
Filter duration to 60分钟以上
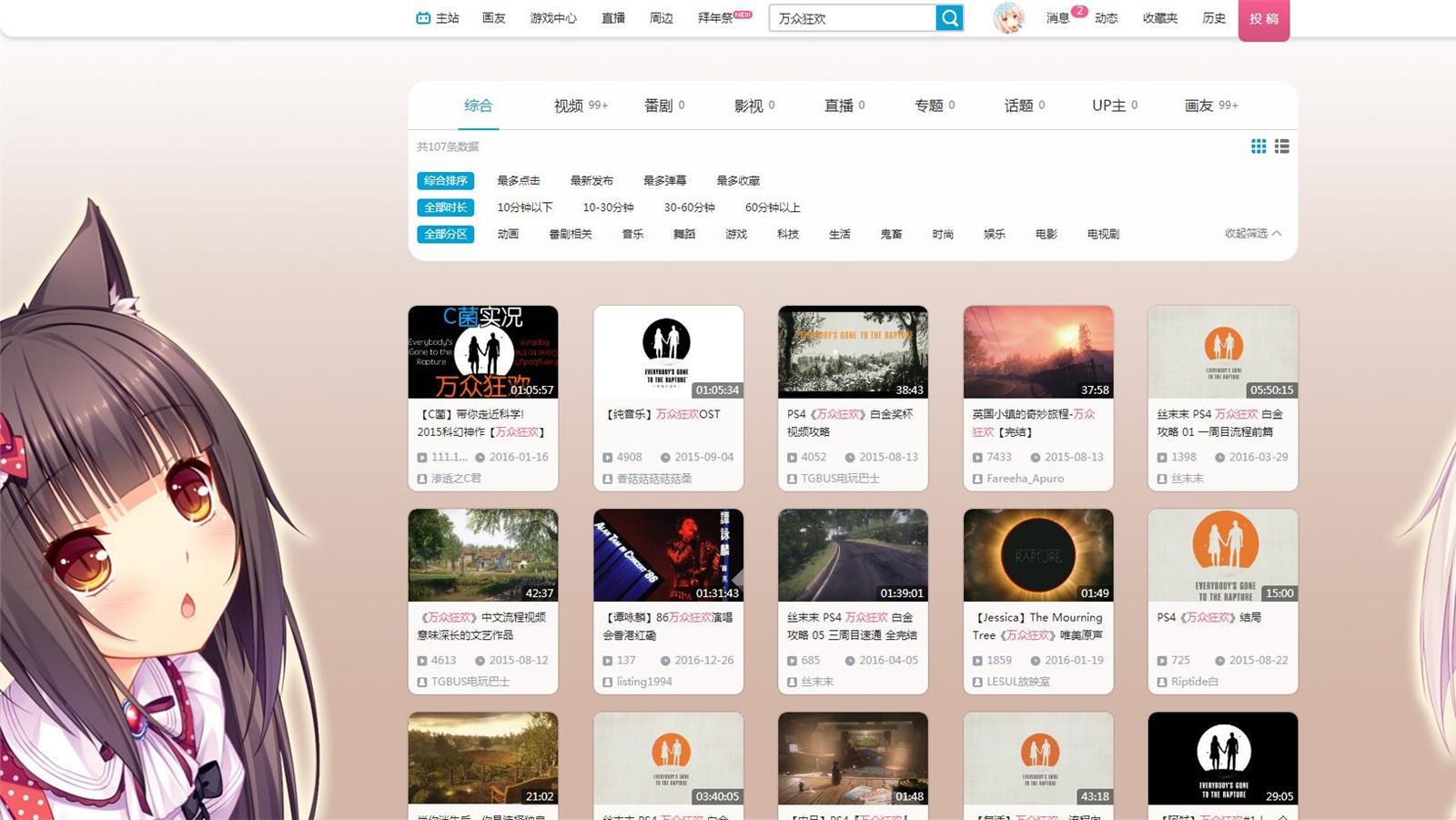773,208
